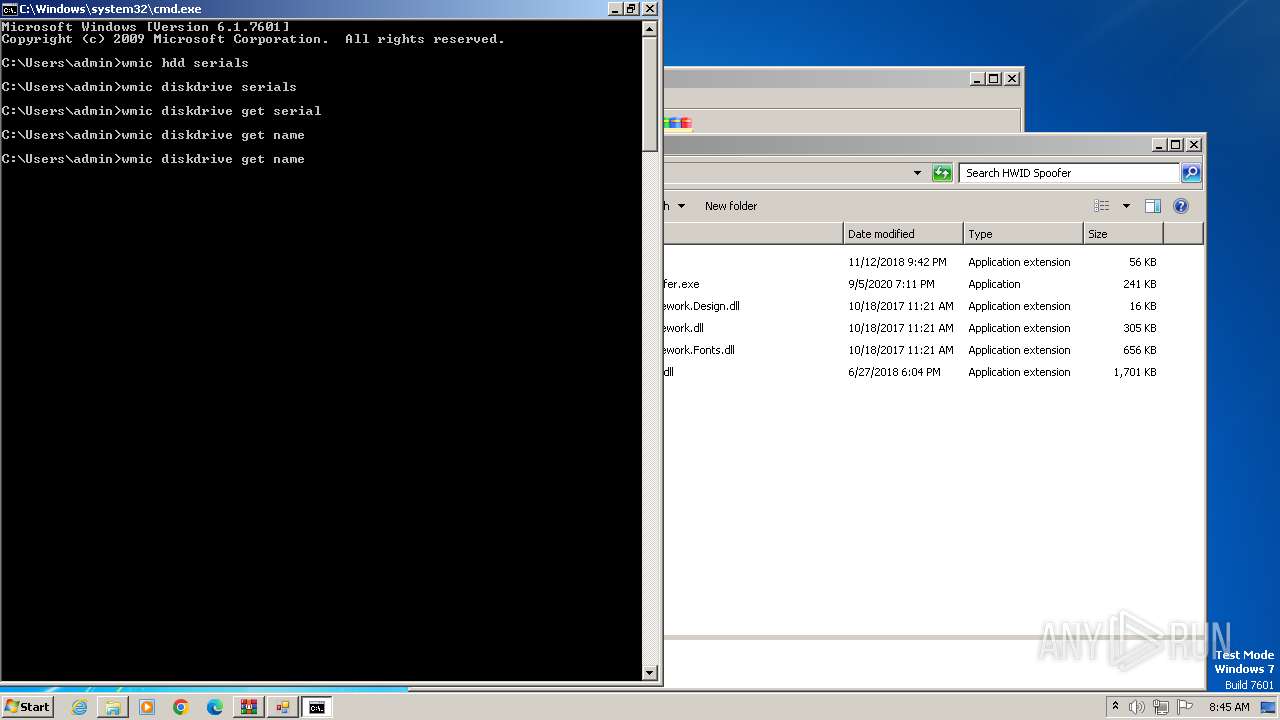Click the Show Desktop button
Viewport: 1280px width, 720px height.
point(1270,707)
